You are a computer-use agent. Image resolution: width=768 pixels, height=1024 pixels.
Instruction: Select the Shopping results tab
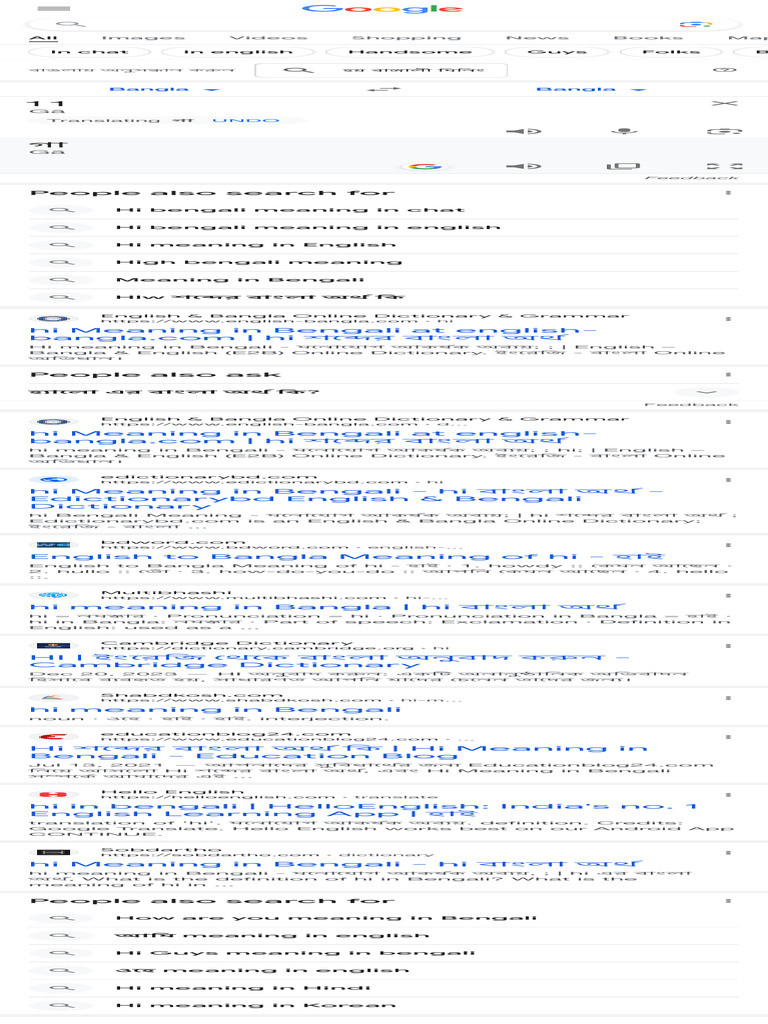pyautogui.click(x=406, y=38)
